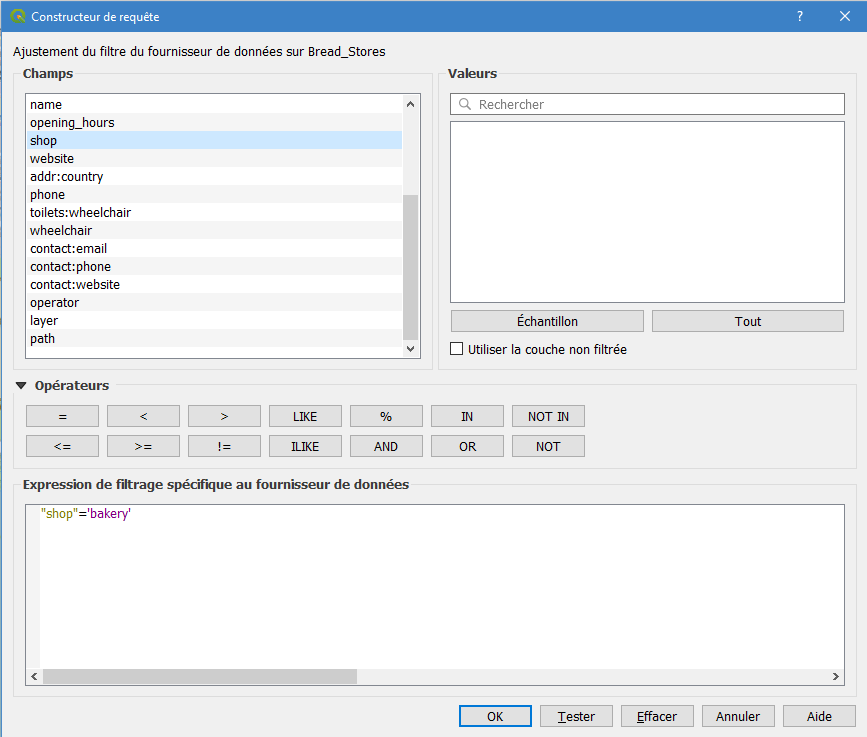
Task: Select the 'opening_hours' field
Action: coord(72,123)
